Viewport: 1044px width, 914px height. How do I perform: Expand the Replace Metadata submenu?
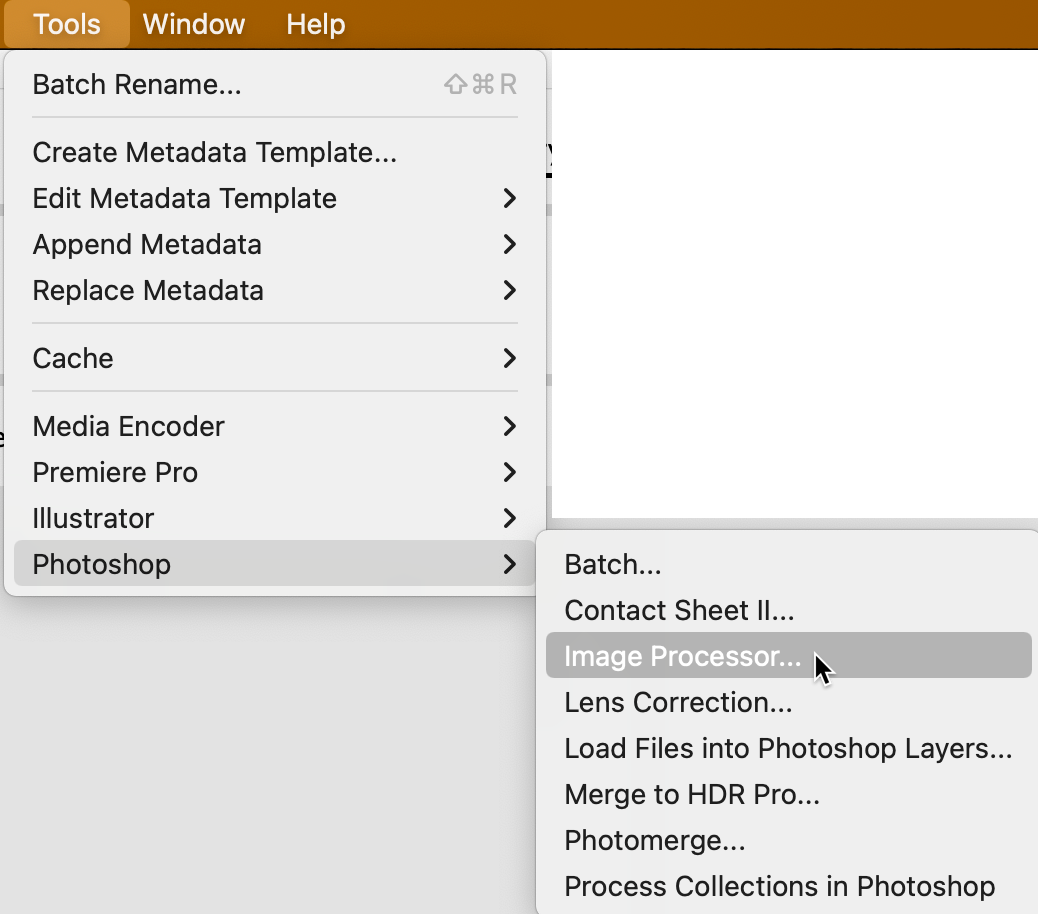[x=148, y=290]
